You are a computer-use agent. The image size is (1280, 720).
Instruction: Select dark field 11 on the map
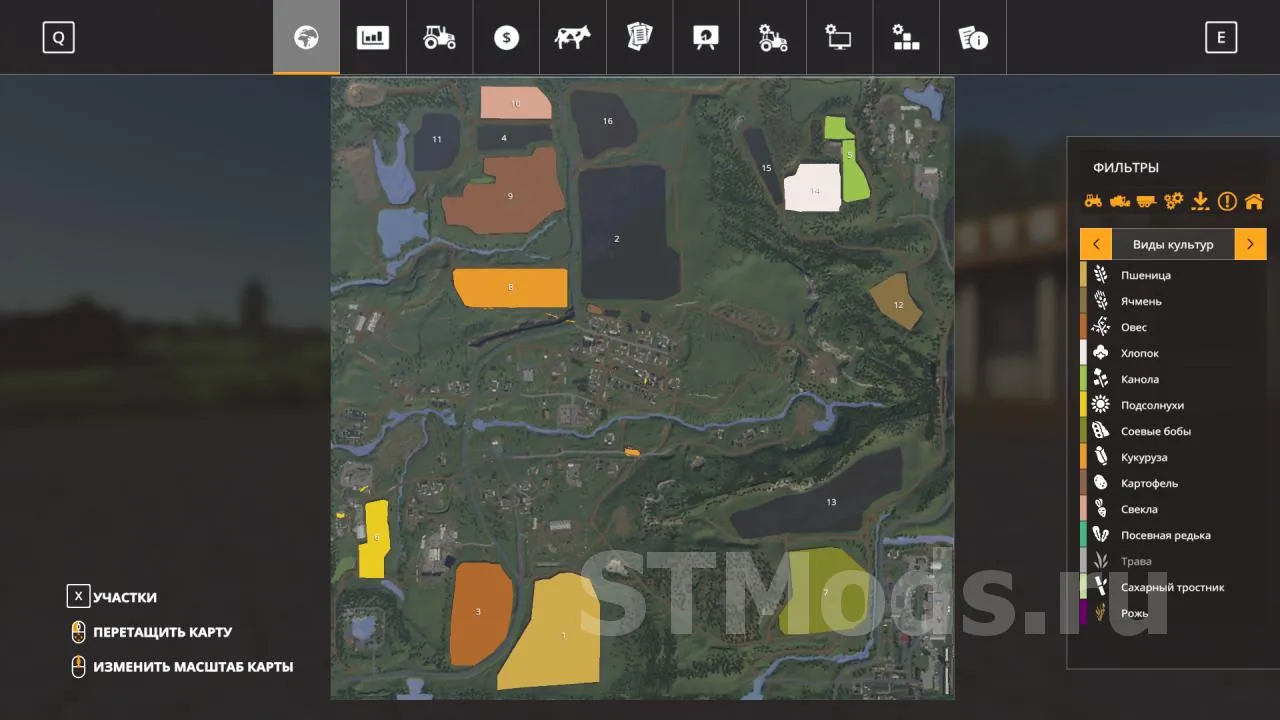(437, 142)
